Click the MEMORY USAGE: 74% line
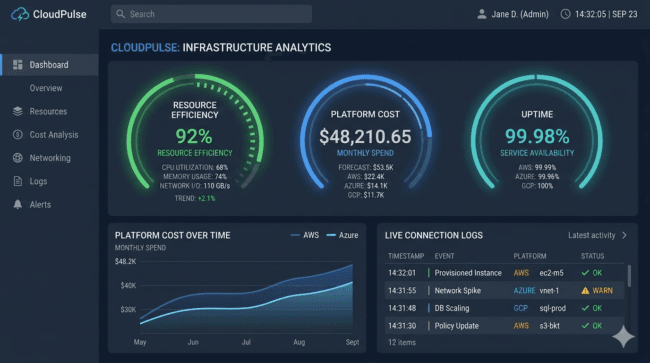650x363 pixels. 194,177
